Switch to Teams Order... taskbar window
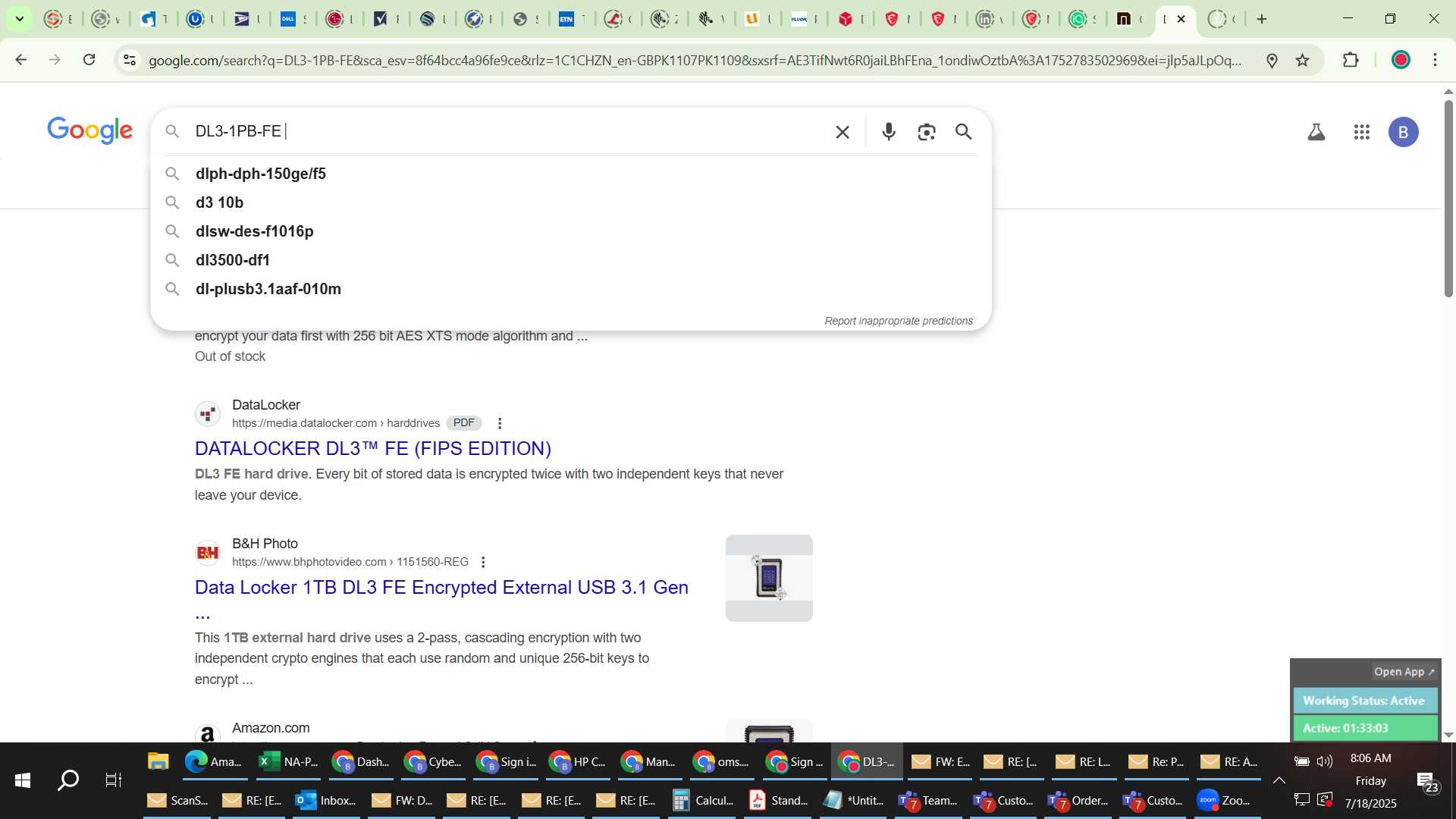Screen dimensions: 1456x819 [1078, 800]
